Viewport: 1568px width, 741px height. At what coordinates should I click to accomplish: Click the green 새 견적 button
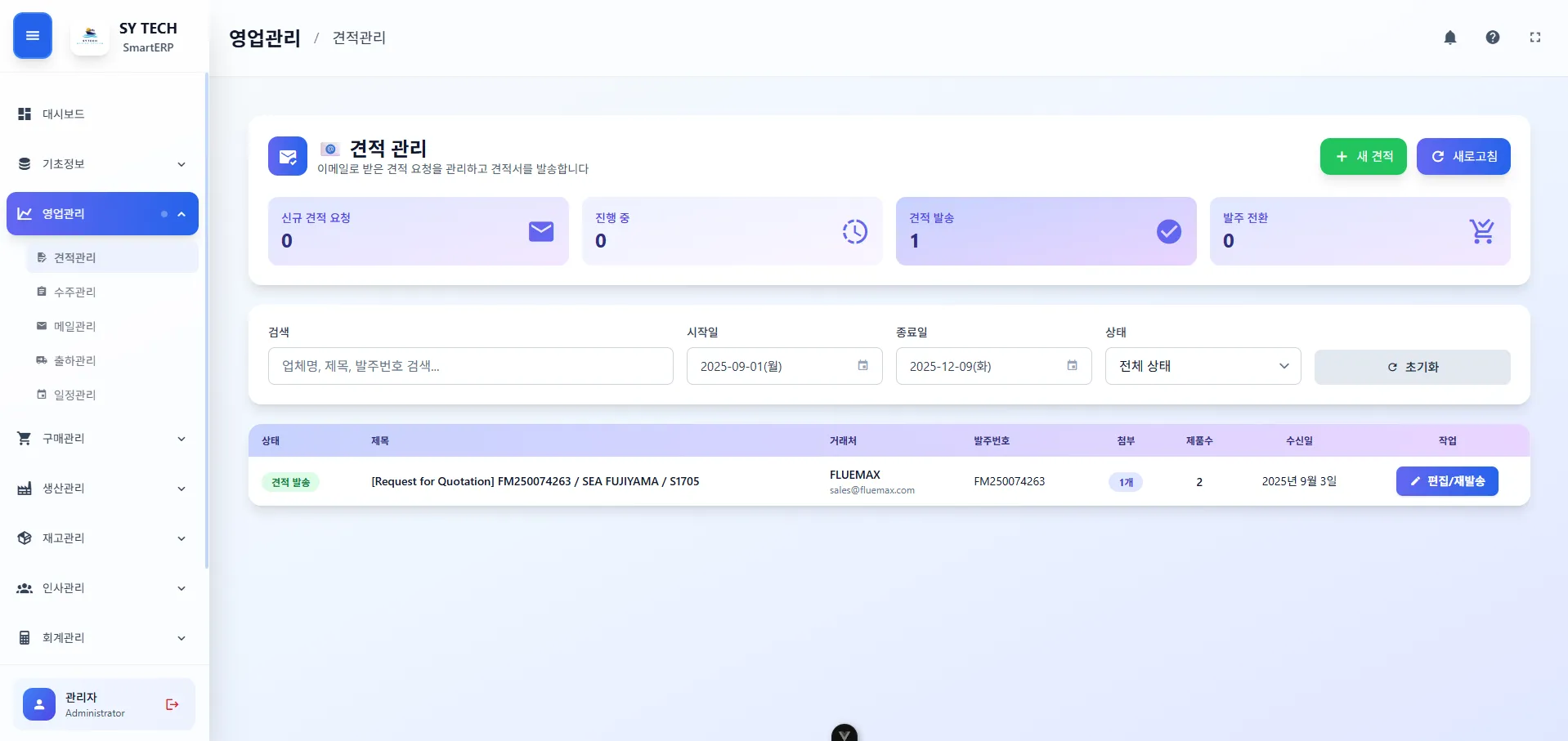tap(1363, 156)
